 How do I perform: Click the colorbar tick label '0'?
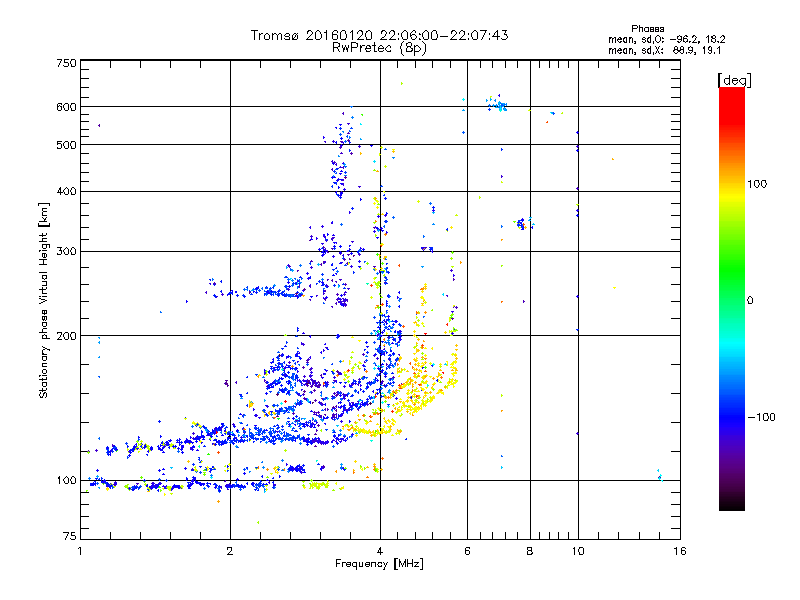coord(750,301)
